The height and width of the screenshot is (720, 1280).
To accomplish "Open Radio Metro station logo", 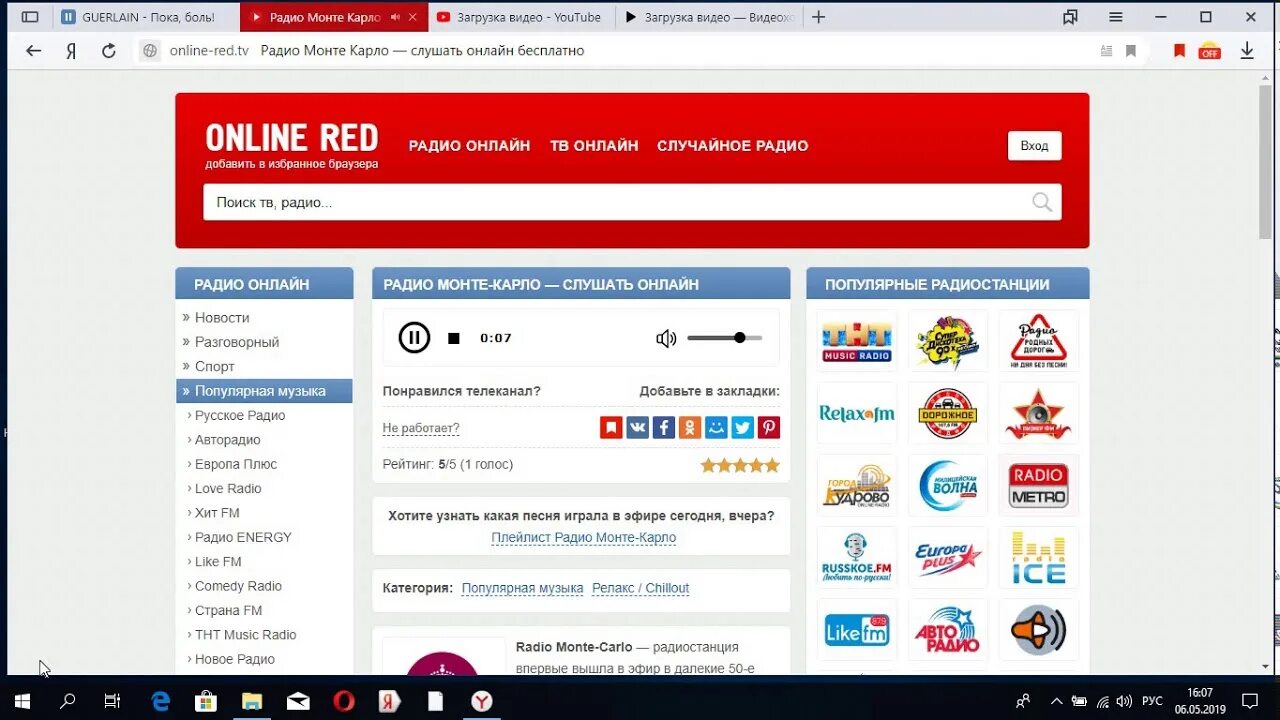I will click(x=1038, y=485).
